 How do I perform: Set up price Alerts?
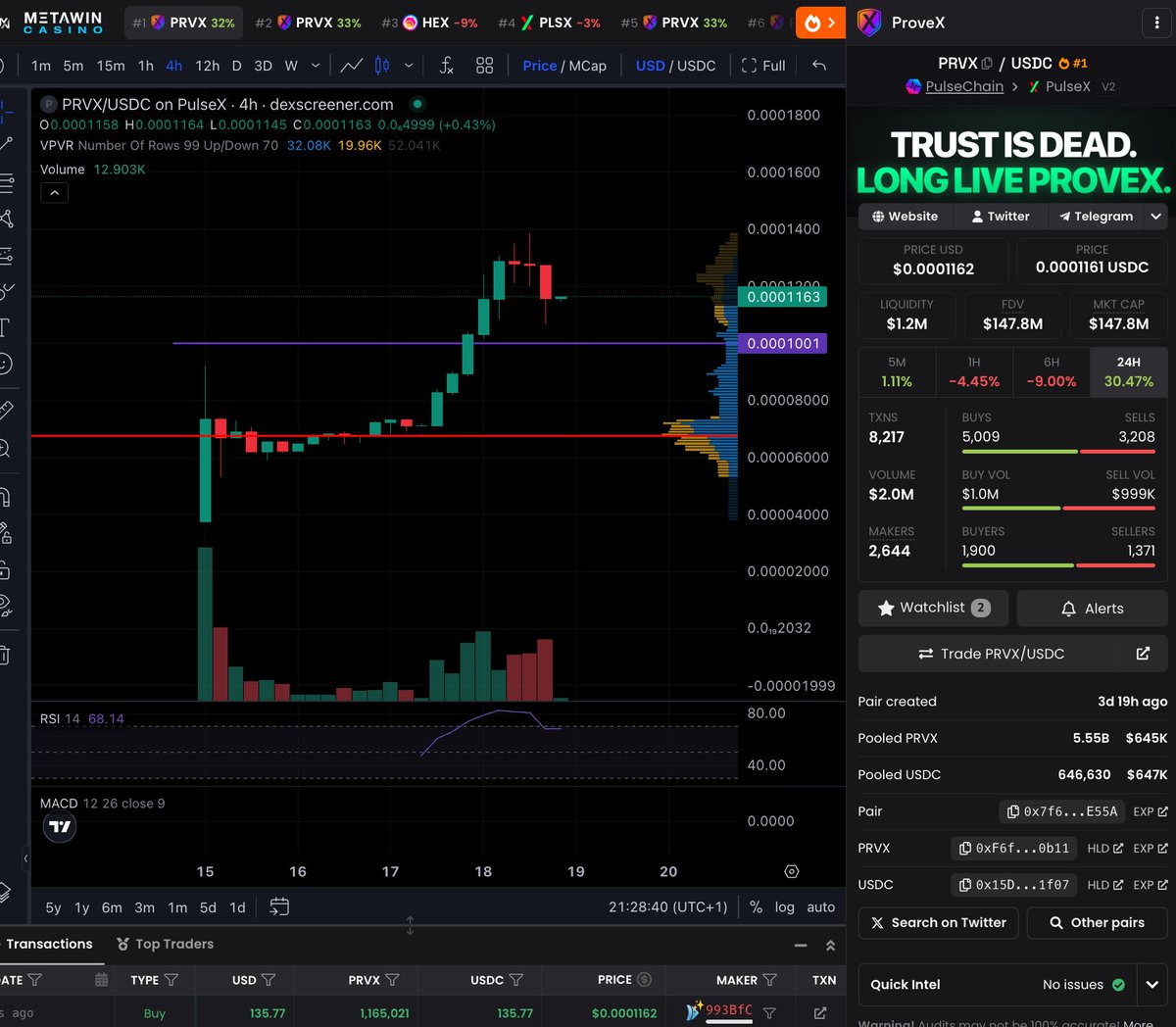tap(1092, 609)
